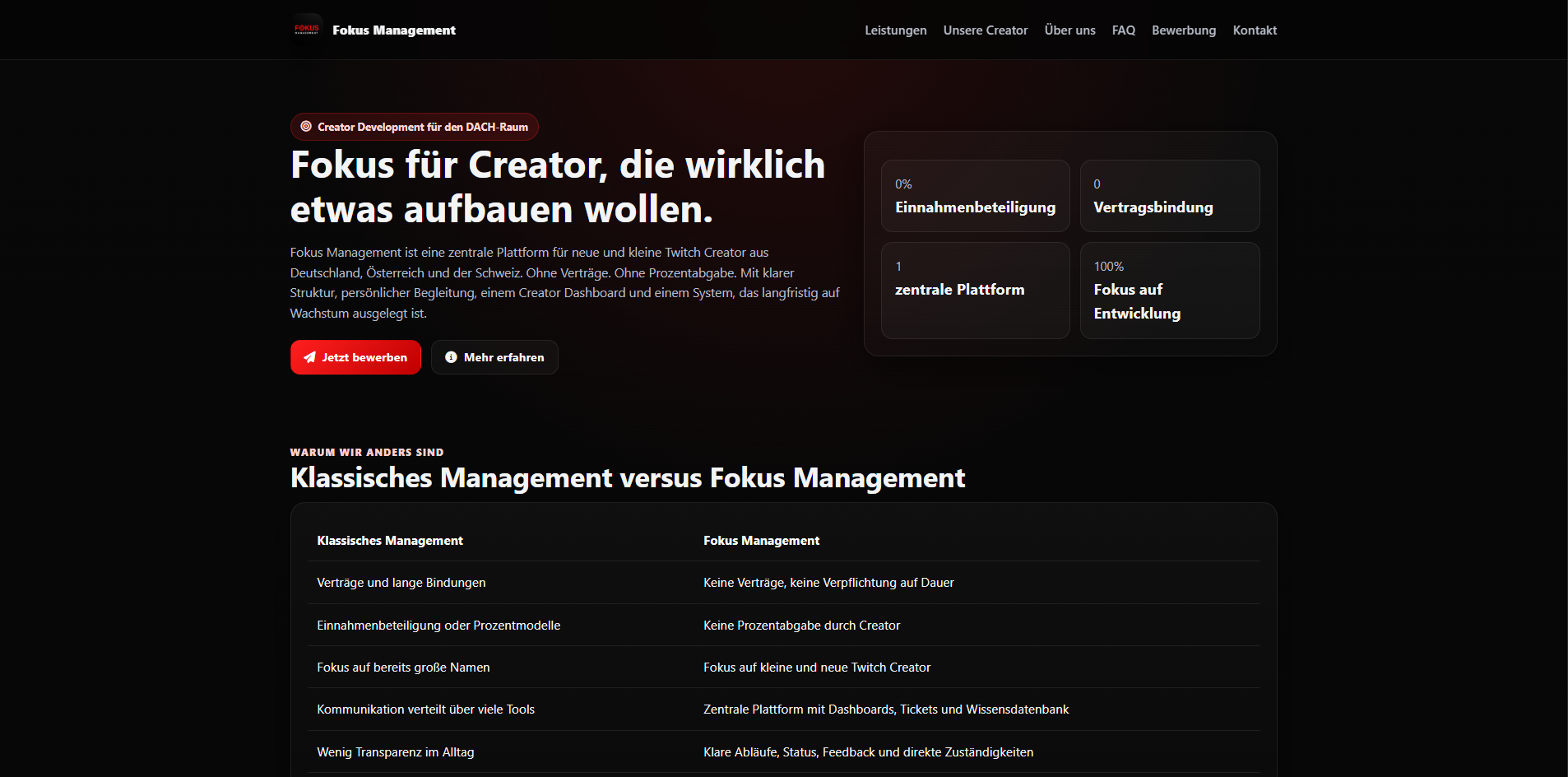
Task: Click the info icon on Mehr erfahren
Action: pyautogui.click(x=451, y=357)
